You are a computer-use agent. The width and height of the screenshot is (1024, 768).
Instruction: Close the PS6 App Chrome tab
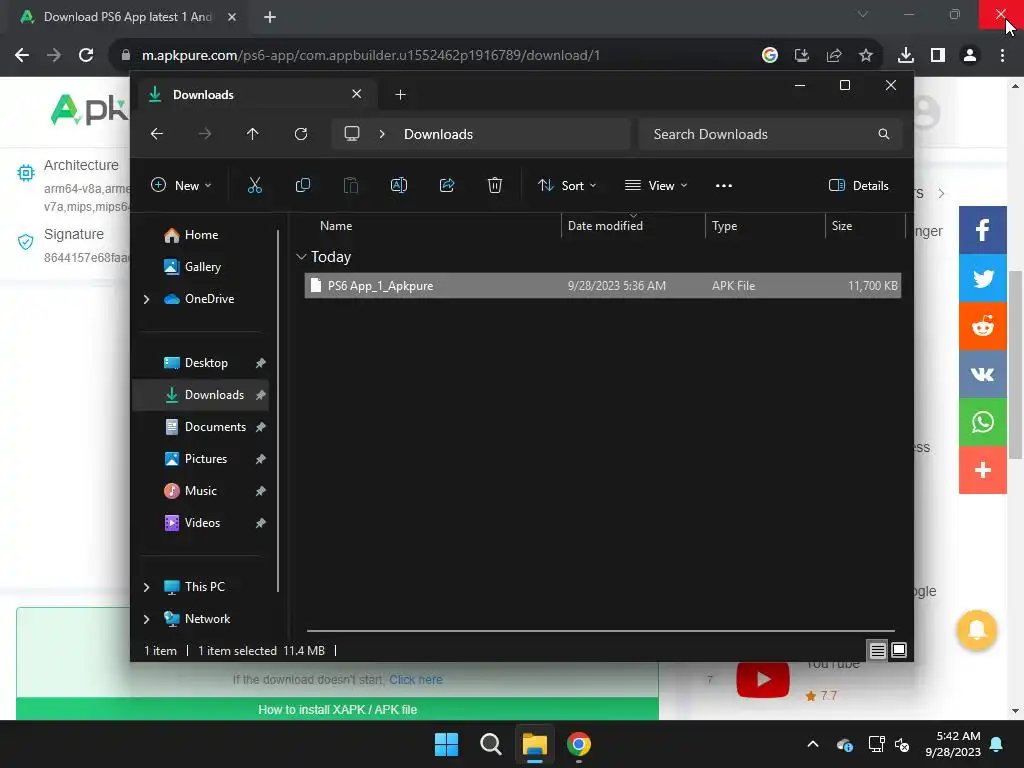point(232,17)
